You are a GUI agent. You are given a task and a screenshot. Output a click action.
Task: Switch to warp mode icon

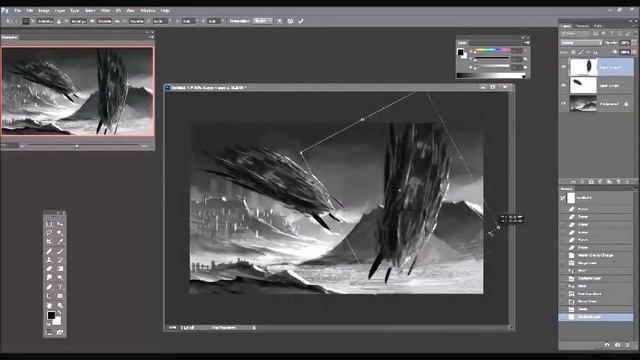click(280, 21)
